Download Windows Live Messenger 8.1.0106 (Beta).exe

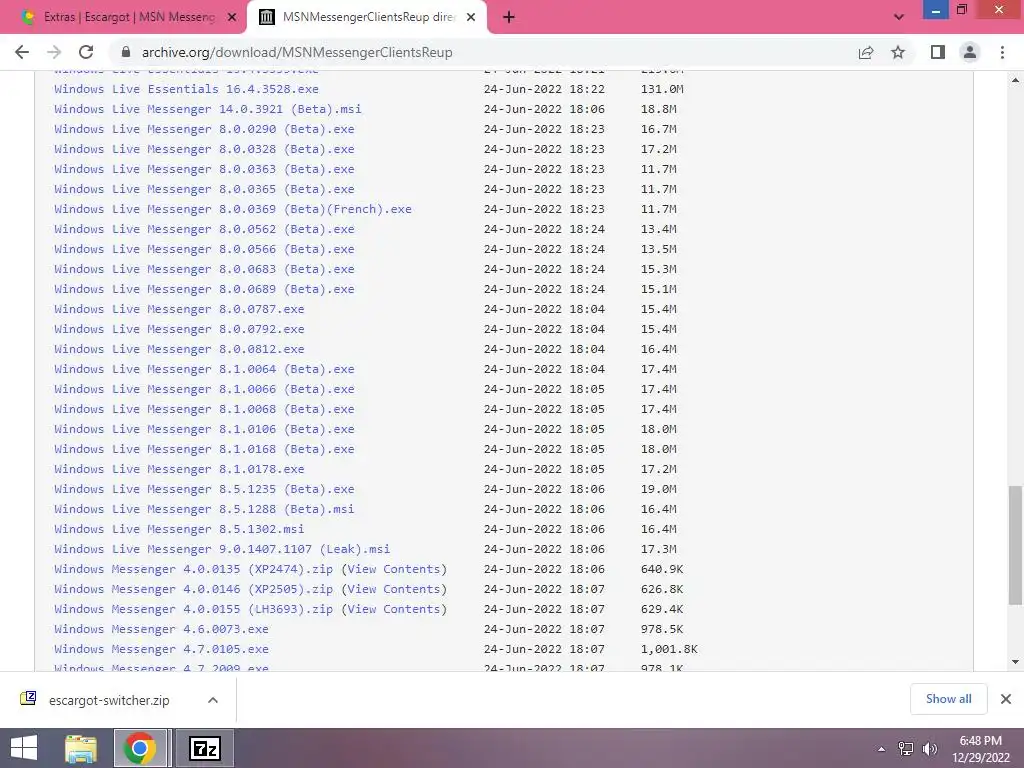click(x=204, y=429)
